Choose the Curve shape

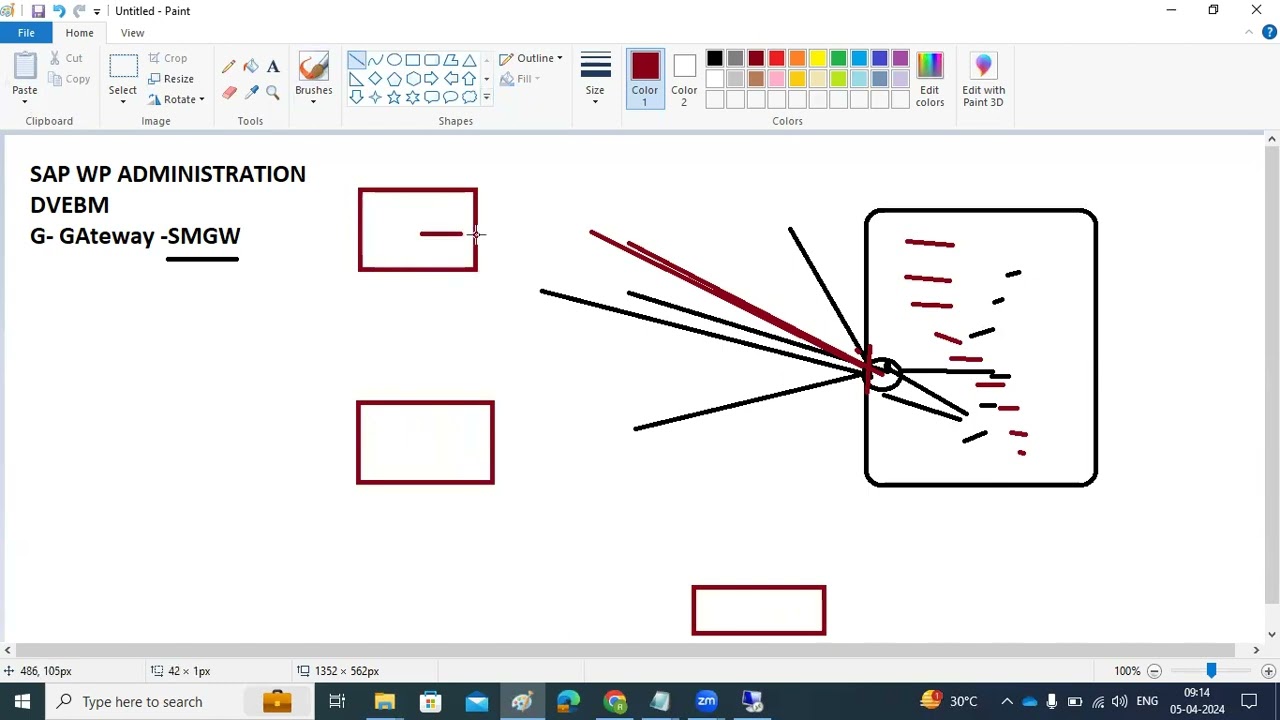pos(375,60)
